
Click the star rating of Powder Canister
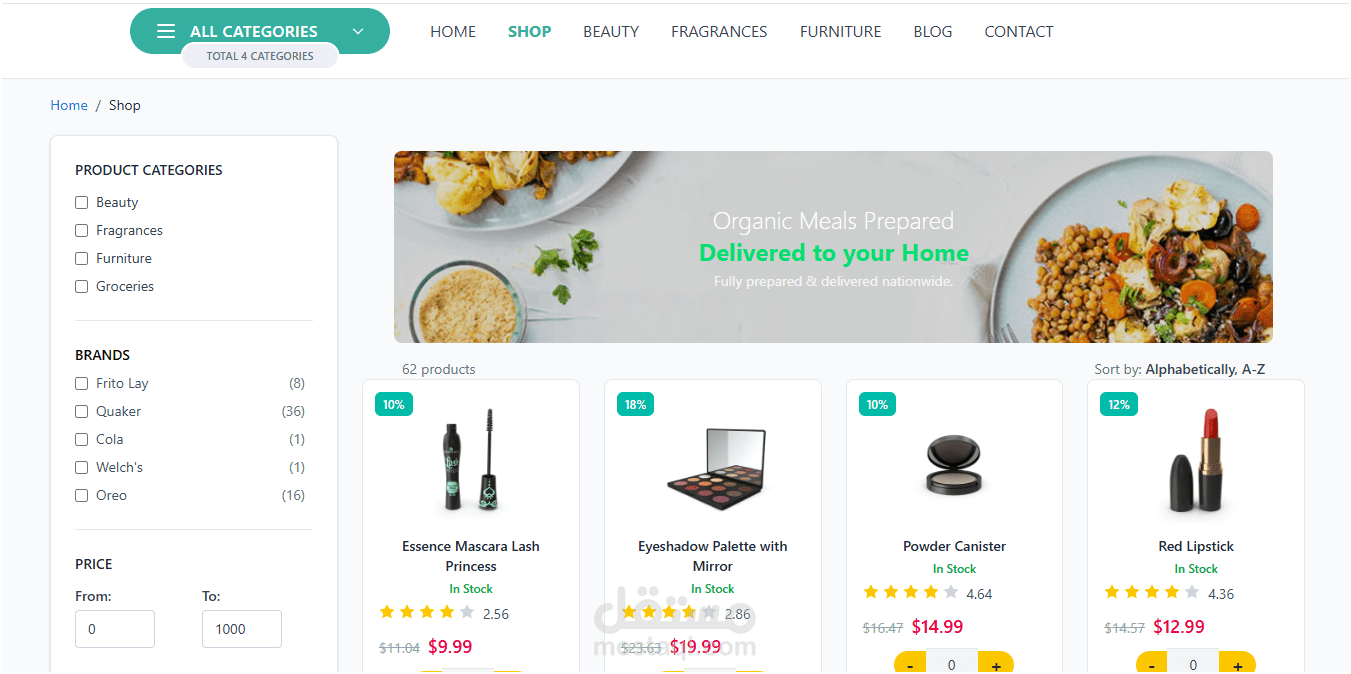[910, 593]
